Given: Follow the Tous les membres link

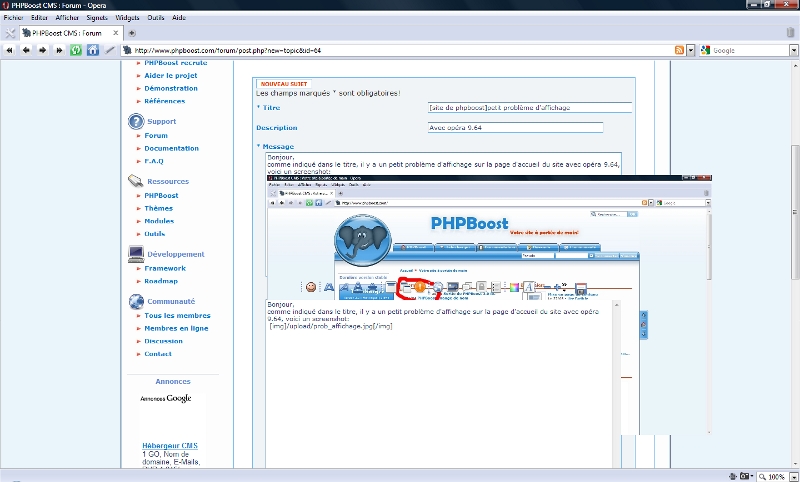Looking at the screenshot, I should point(177,315).
